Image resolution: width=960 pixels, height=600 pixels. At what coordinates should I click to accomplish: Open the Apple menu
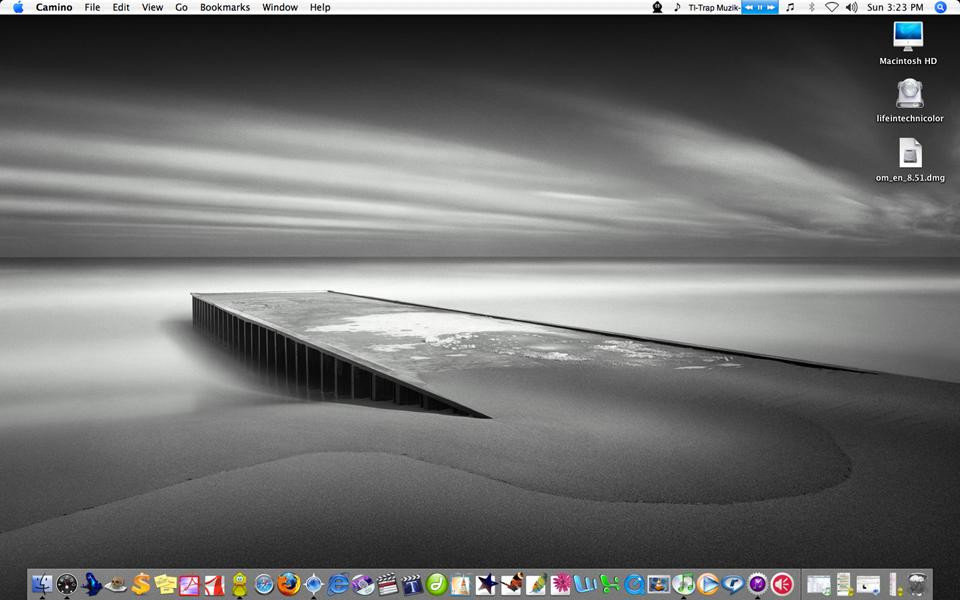click(x=18, y=7)
